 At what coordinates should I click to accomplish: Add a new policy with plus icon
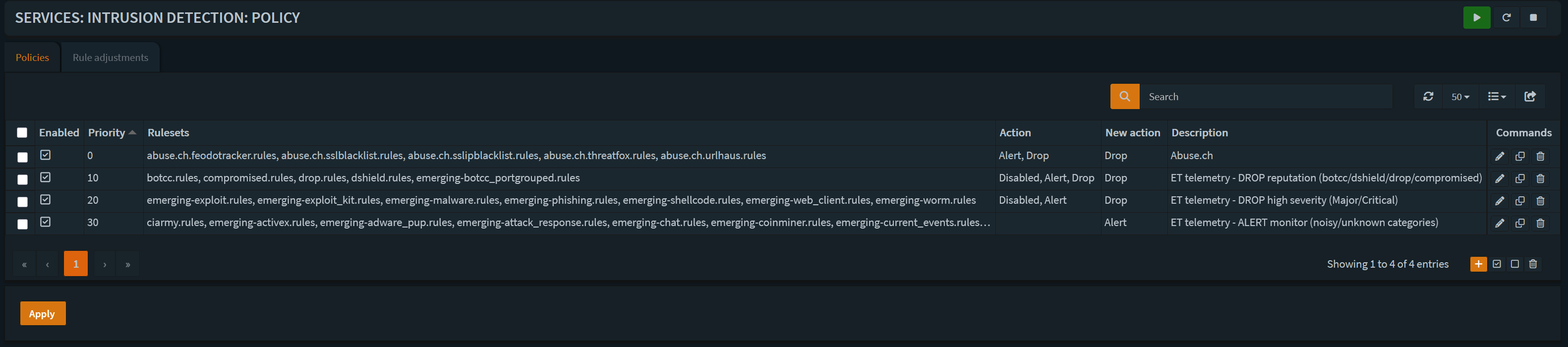tap(1478, 264)
